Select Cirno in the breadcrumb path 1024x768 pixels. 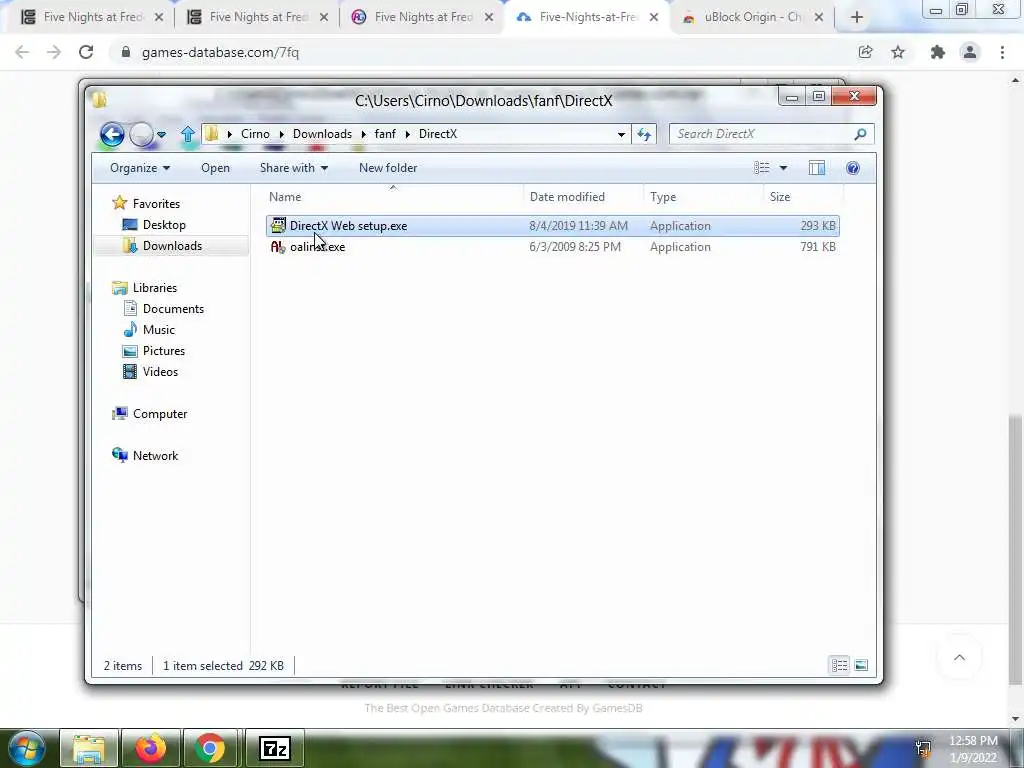pyautogui.click(x=255, y=134)
